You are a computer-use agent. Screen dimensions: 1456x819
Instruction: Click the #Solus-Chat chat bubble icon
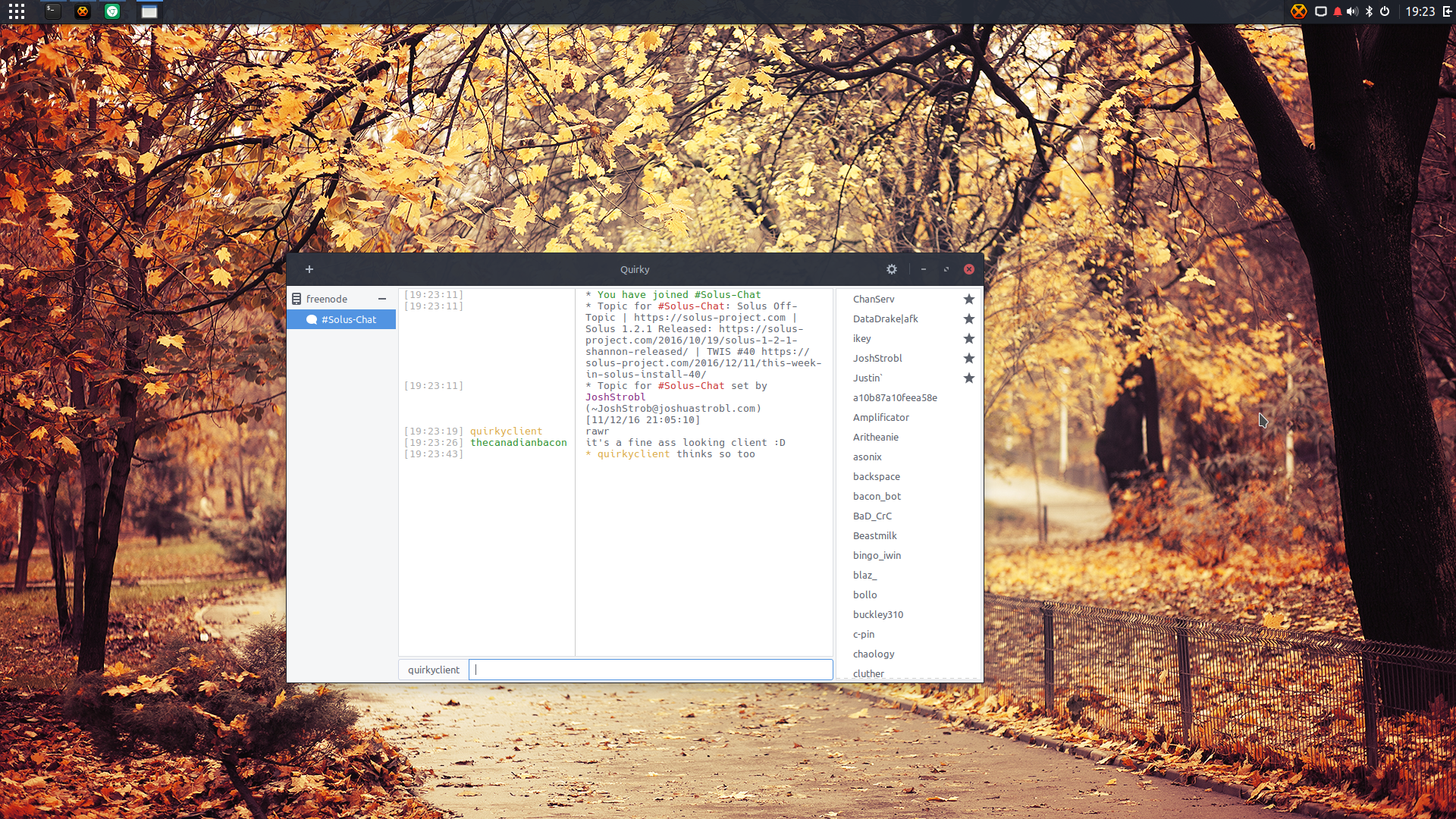click(311, 319)
